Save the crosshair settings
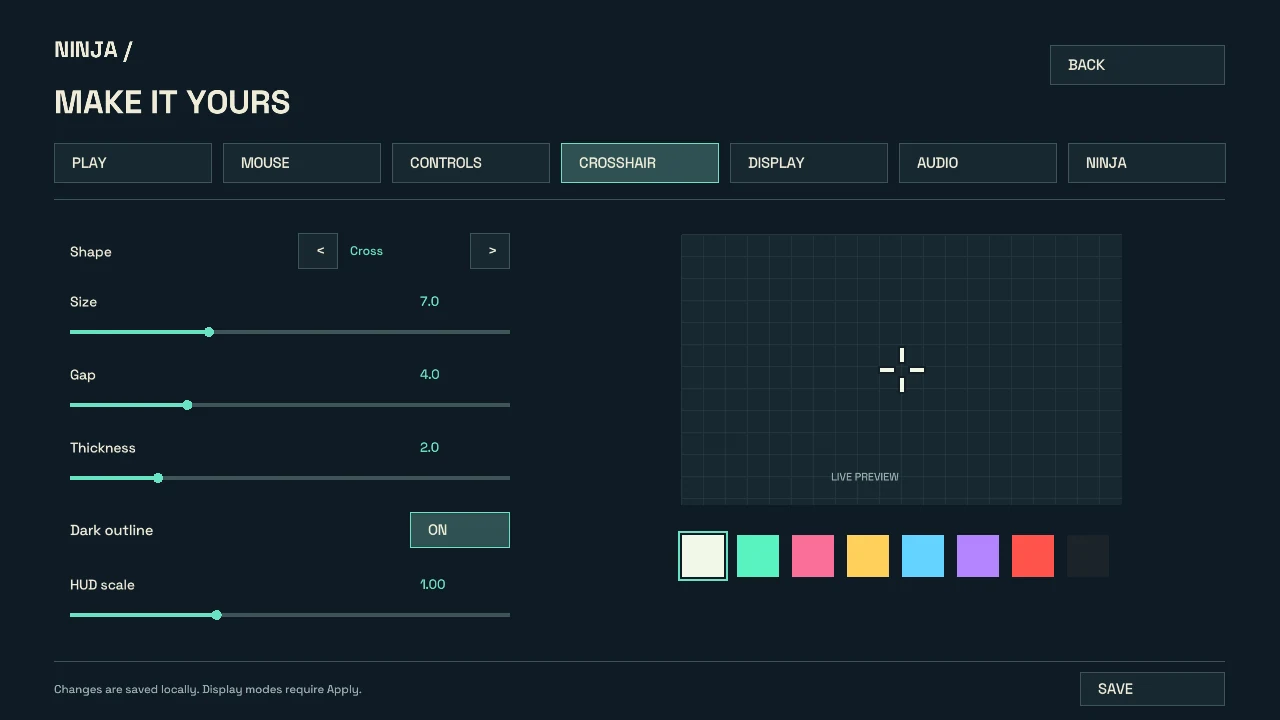Image resolution: width=1280 pixels, height=720 pixels. point(1152,689)
